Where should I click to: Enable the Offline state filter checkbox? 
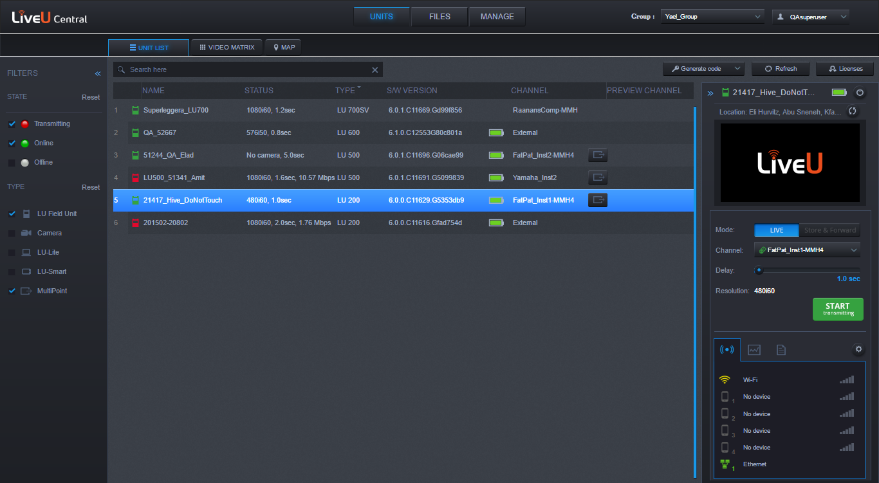12,162
